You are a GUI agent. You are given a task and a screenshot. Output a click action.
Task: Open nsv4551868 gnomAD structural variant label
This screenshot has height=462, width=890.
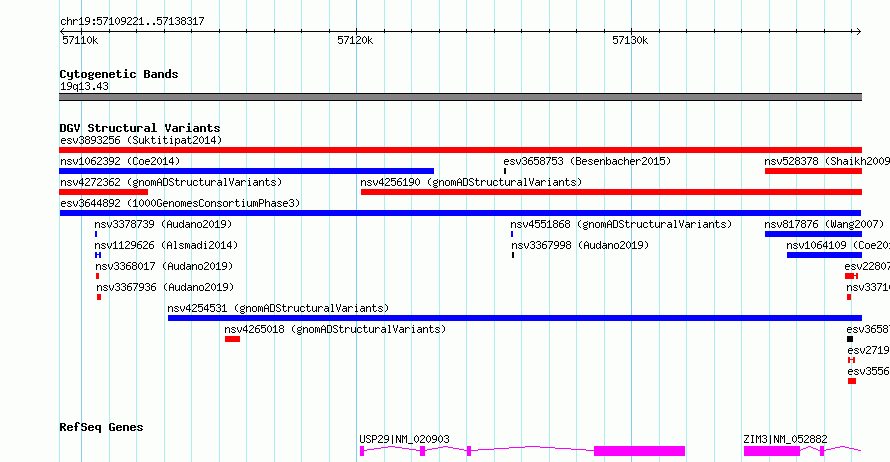pyautogui.click(x=621, y=224)
